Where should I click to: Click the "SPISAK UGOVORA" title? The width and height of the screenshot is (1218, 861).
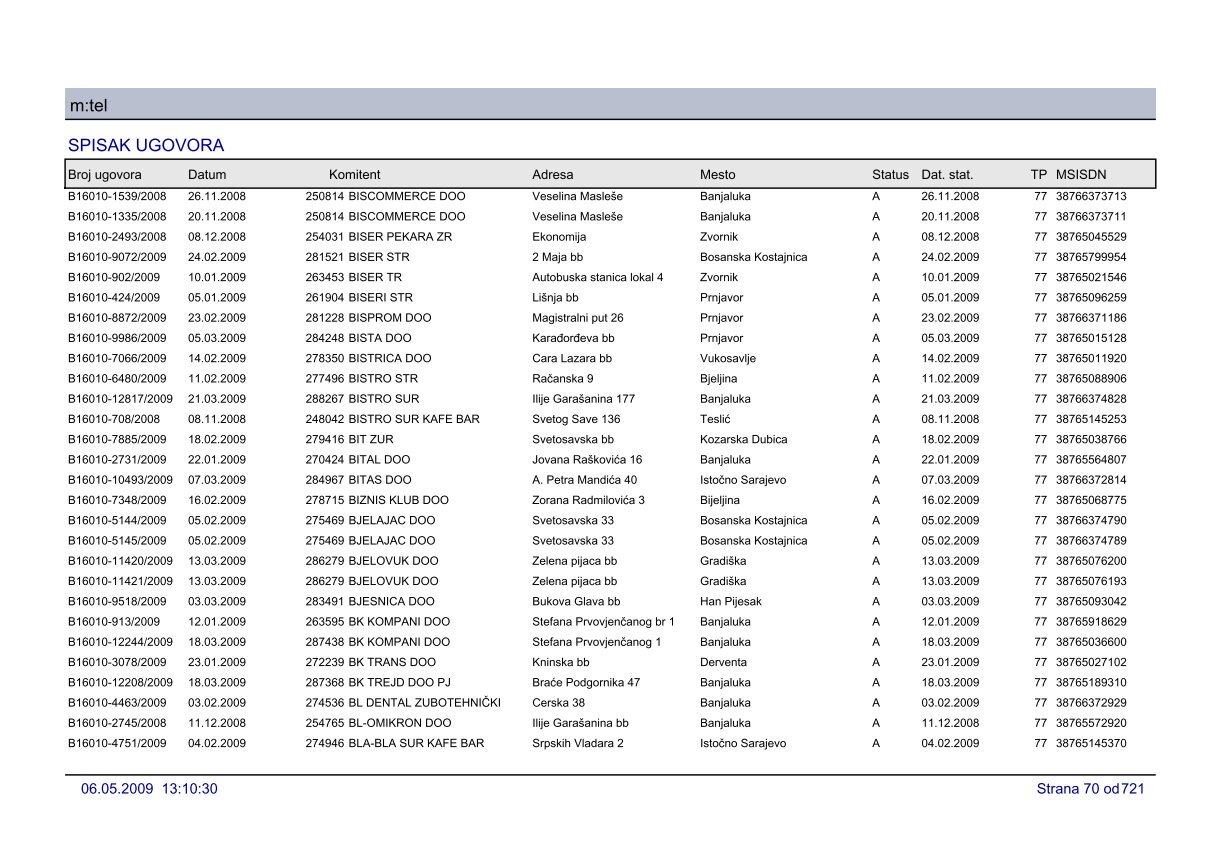[x=146, y=146]
